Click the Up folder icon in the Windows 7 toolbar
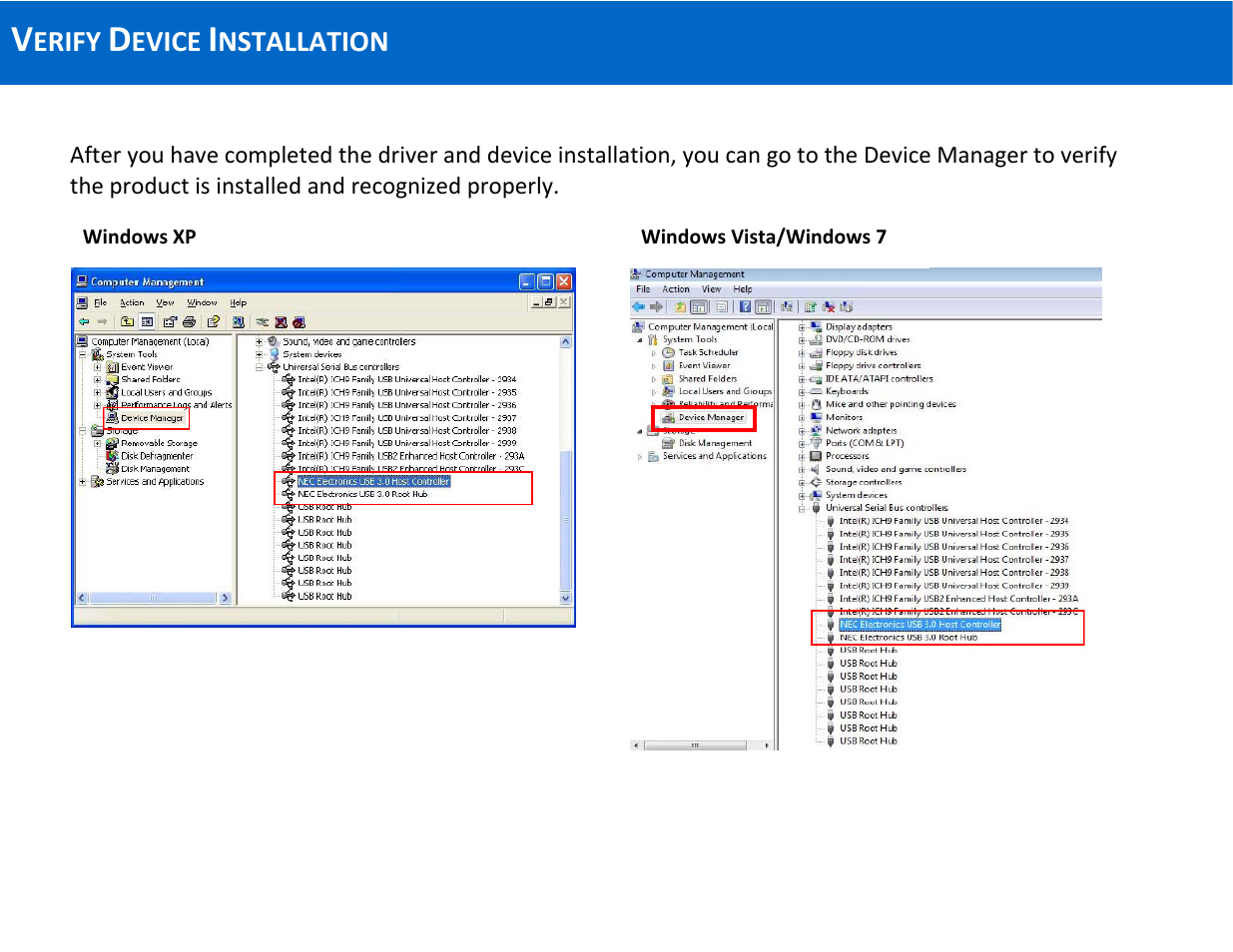The height and width of the screenshot is (952, 1233). (x=680, y=307)
